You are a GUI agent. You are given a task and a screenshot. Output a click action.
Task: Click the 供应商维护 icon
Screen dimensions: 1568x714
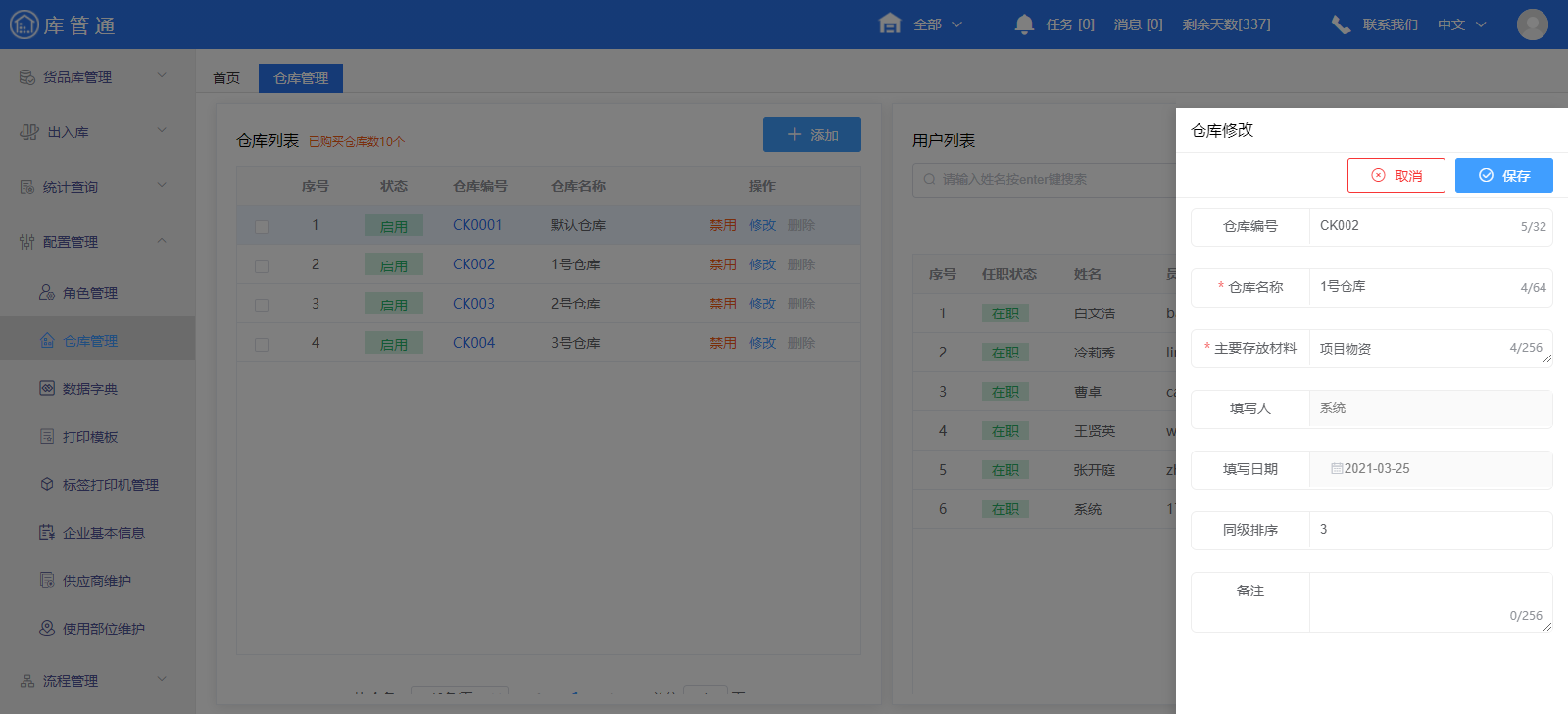coord(47,580)
